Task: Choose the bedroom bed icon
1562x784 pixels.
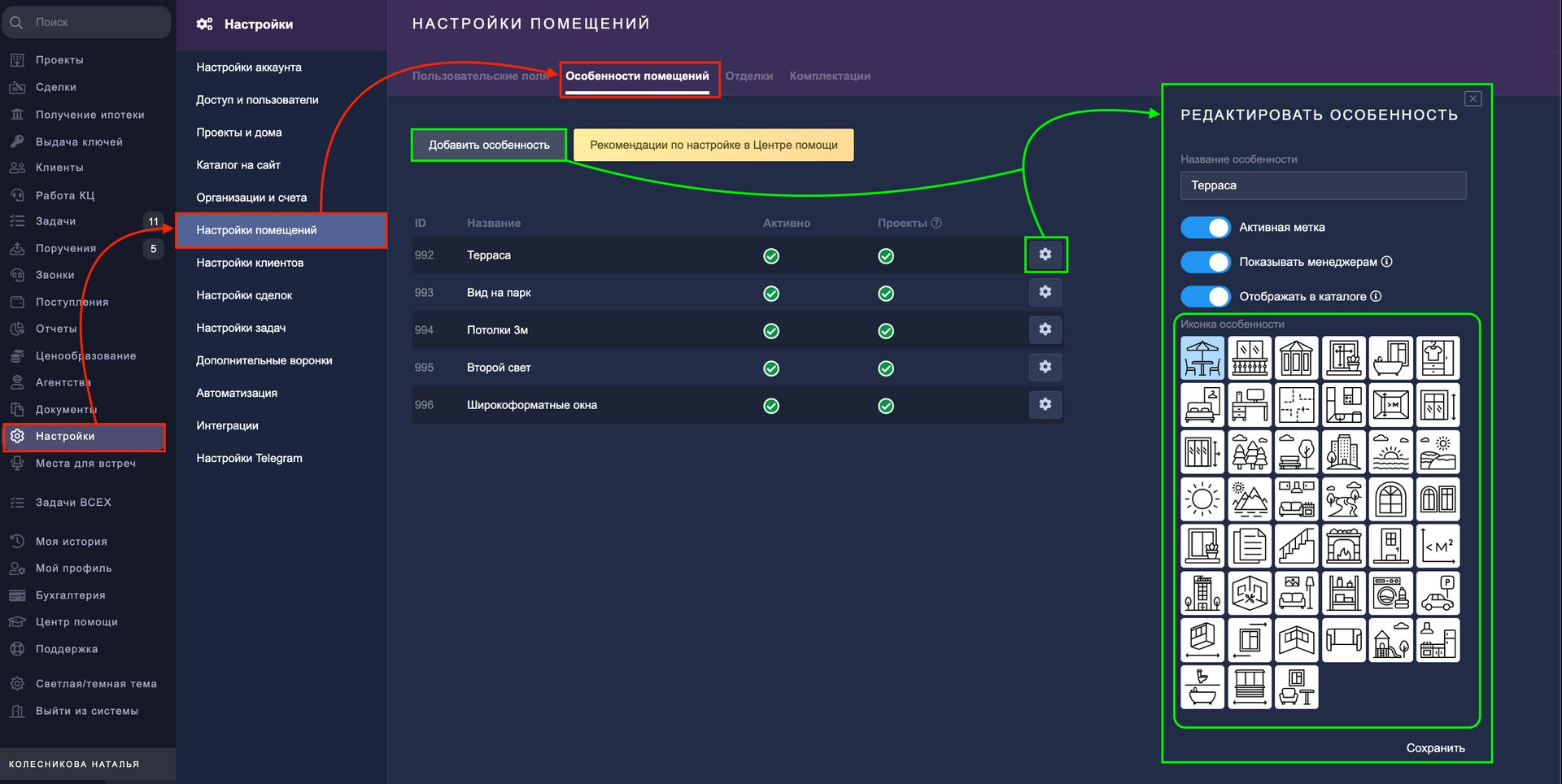Action: pos(1202,405)
